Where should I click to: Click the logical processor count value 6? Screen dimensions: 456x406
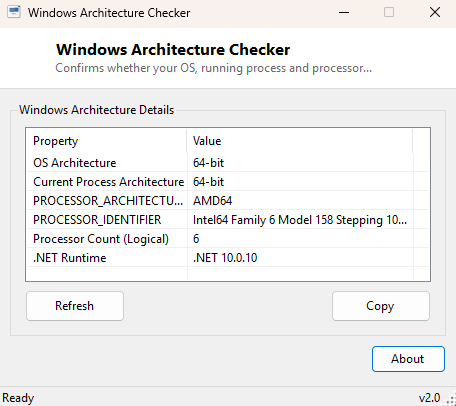pyautogui.click(x=196, y=239)
